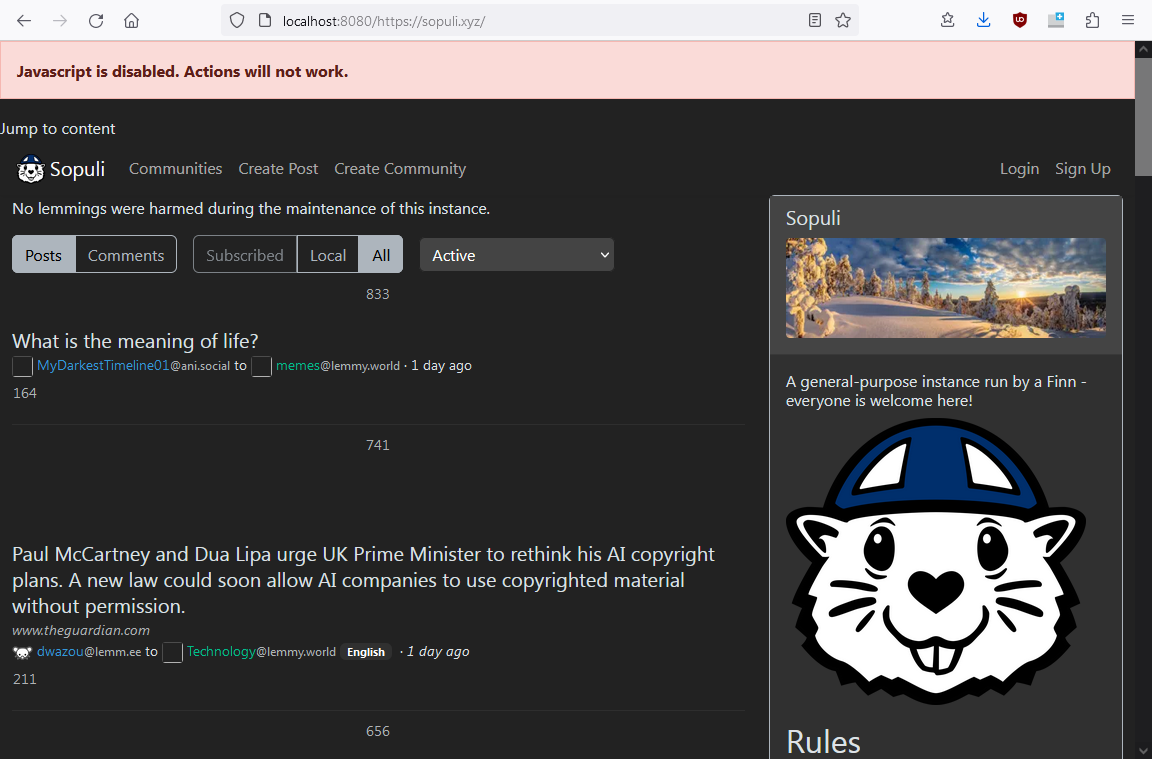Open Create Community in the navigation bar
1152x759 pixels.
(400, 169)
